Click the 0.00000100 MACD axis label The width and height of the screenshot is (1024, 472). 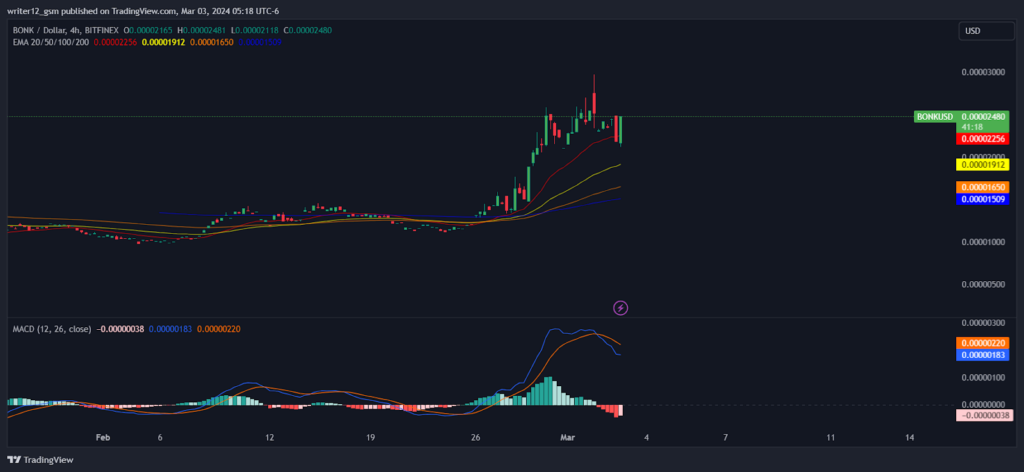[x=983, y=377]
